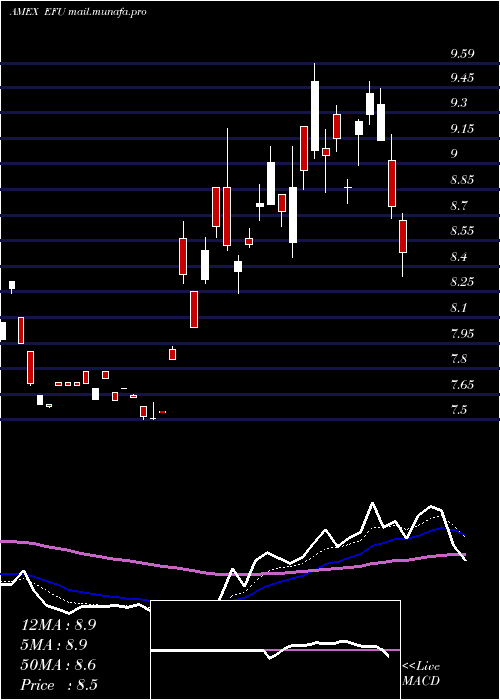Click the 5MA : 8.9 readout
Screen dimensions: 500x700
click(x=54, y=645)
